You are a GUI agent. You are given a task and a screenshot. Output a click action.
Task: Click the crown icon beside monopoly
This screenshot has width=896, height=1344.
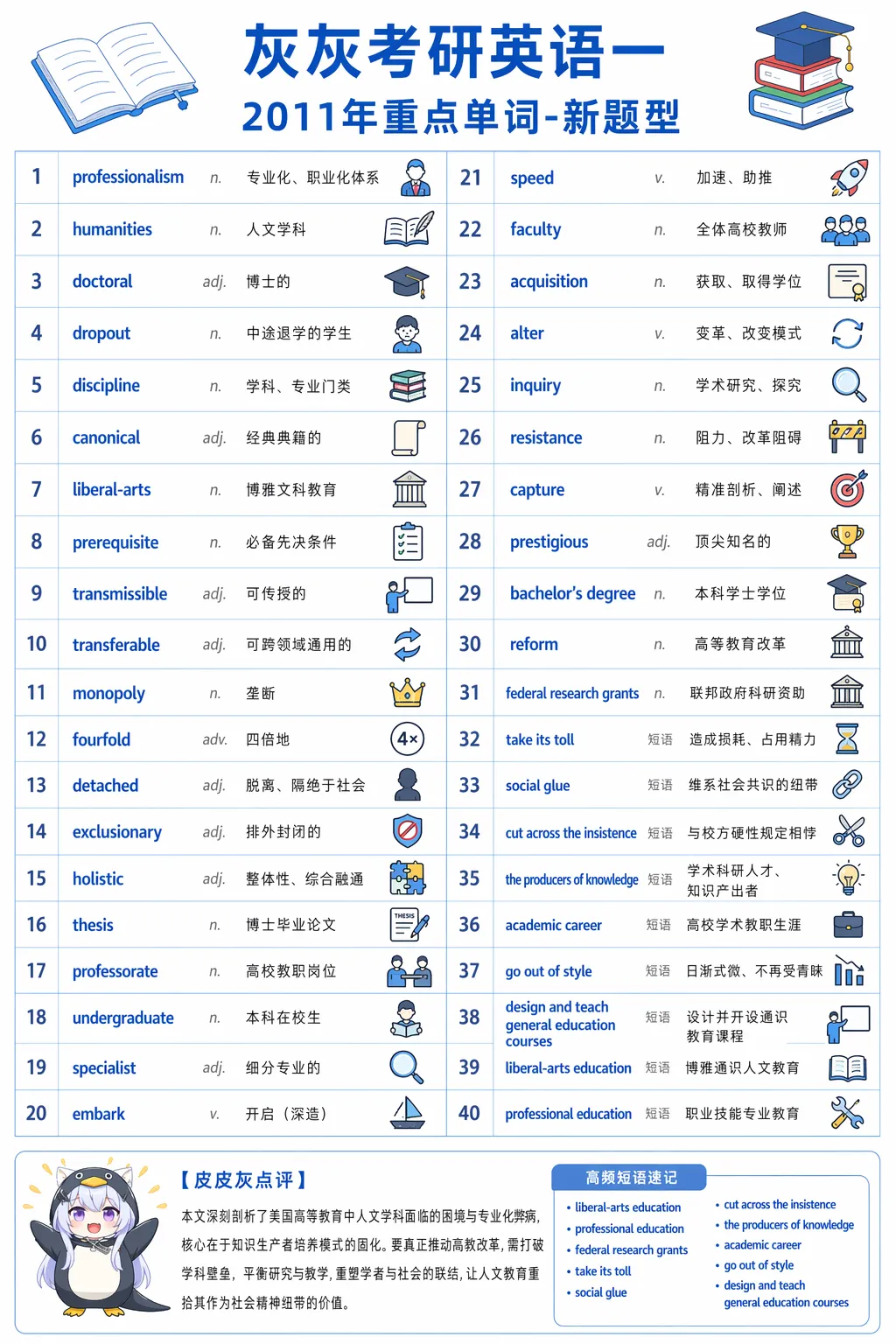[408, 693]
